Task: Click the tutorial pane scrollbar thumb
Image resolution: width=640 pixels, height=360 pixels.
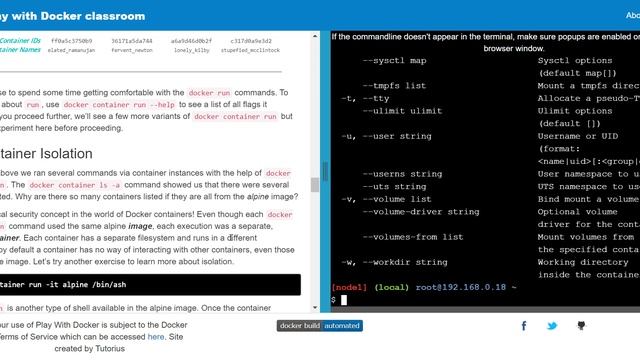Action: pyautogui.click(x=315, y=184)
